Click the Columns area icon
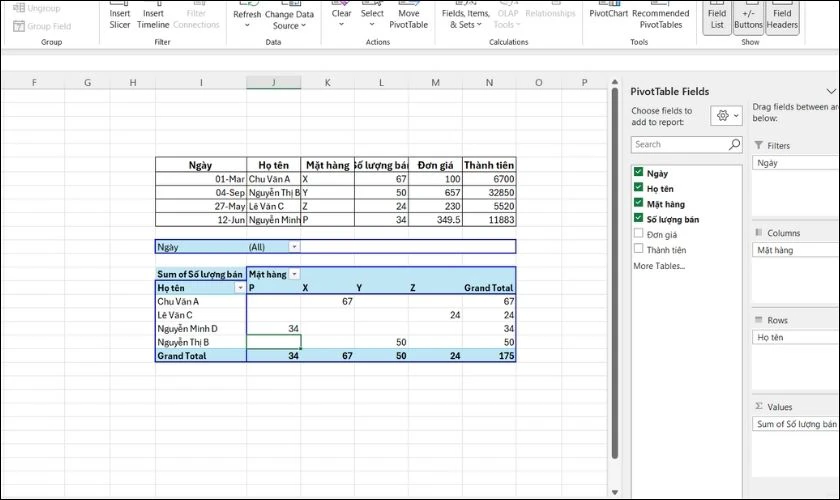 759,233
